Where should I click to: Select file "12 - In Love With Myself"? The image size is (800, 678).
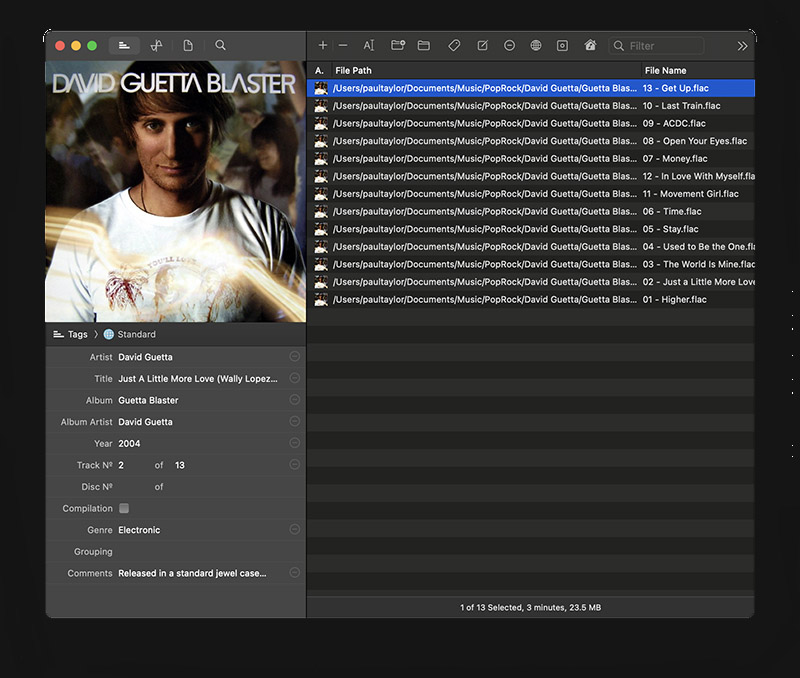[531, 176]
